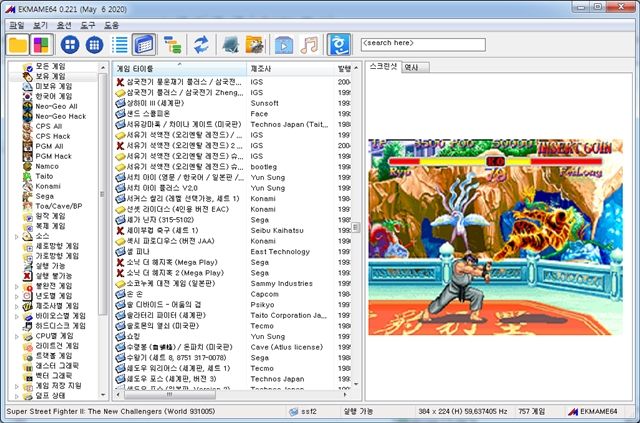
Task: Select the grouped tree view icon
Action: 173,45
